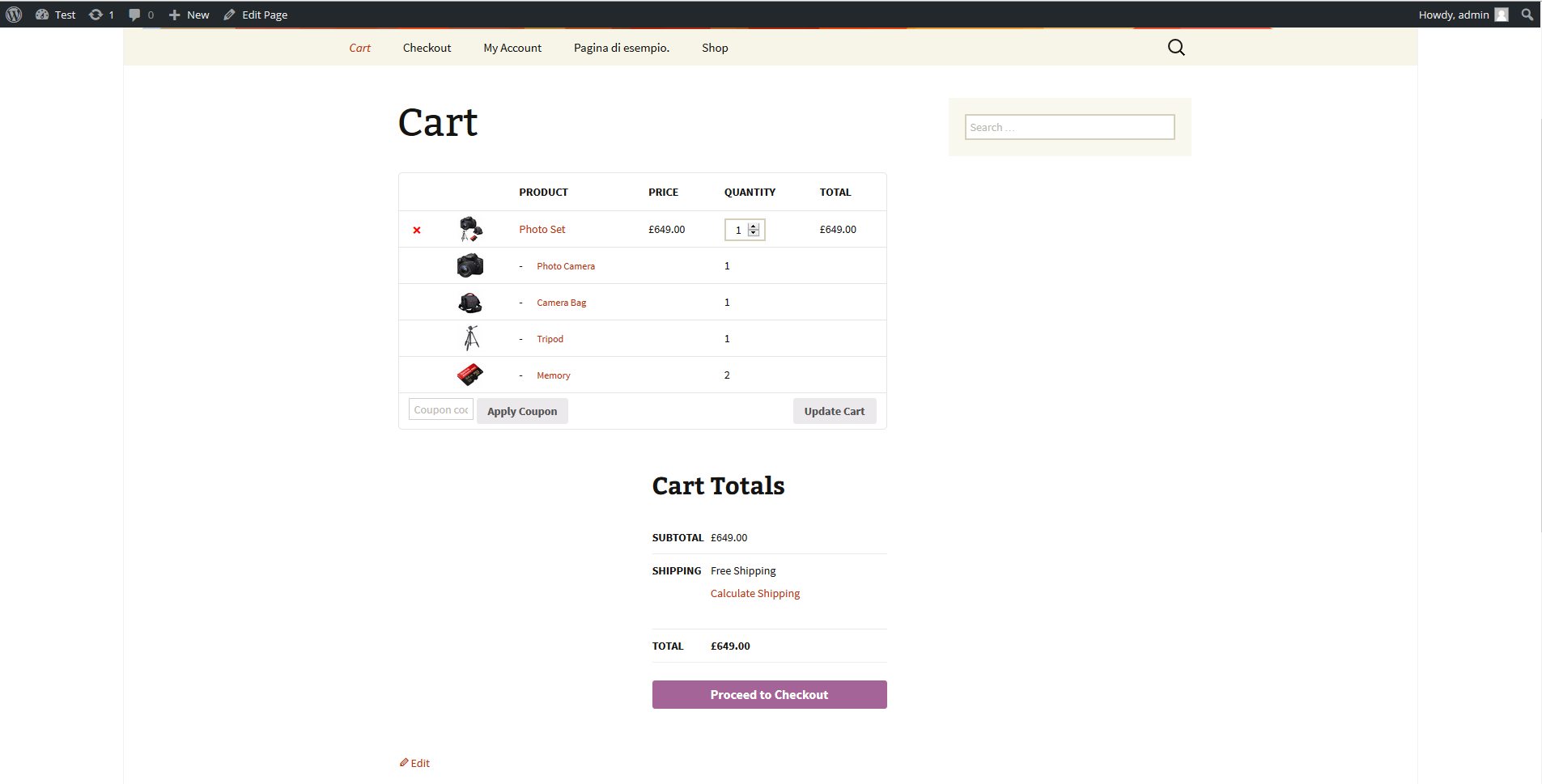Open the Test site dashboard menu
Image resolution: width=1542 pixels, height=784 pixels.
[x=56, y=15]
